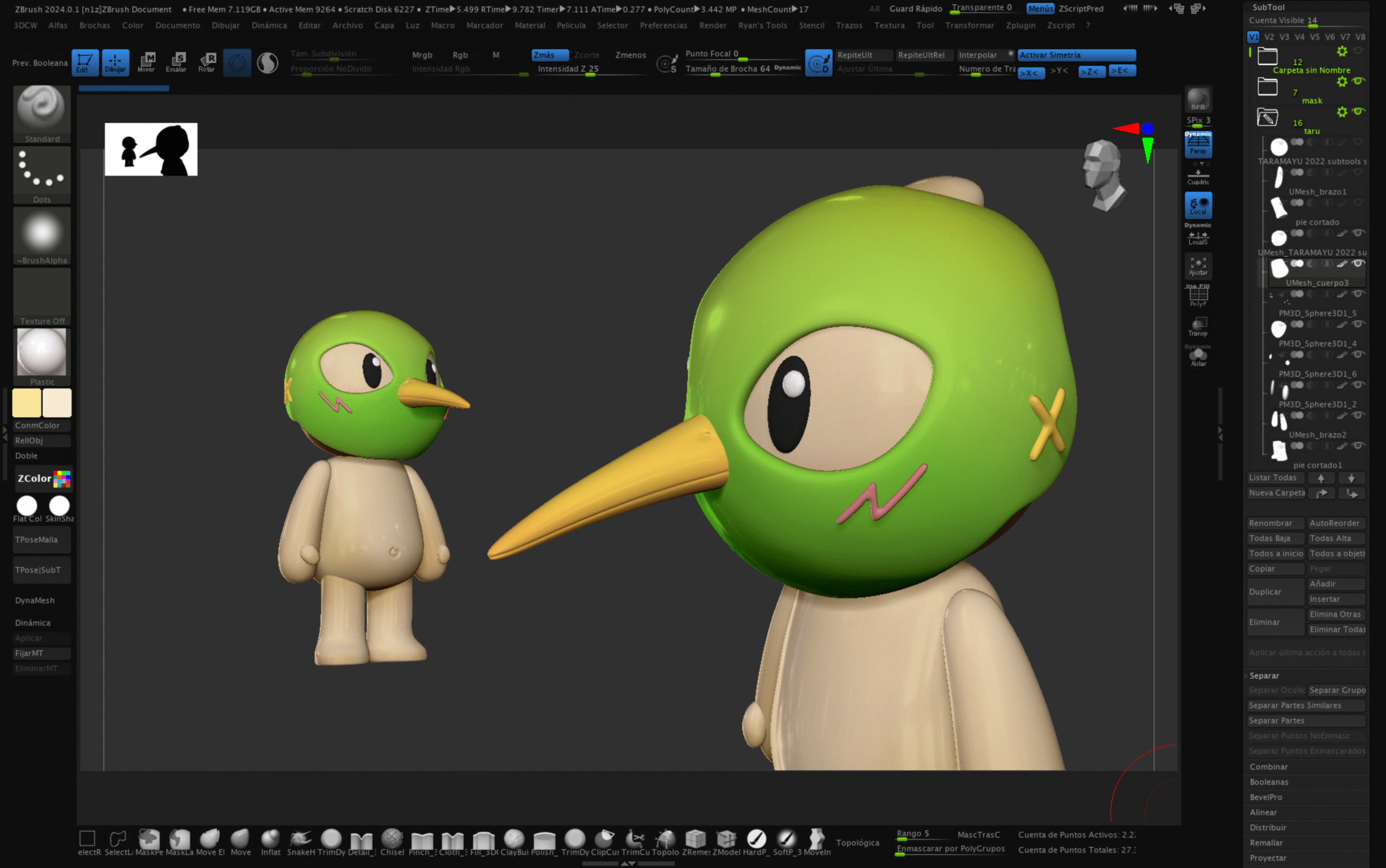The width and height of the screenshot is (1386, 868).
Task: Click the Separar Partes button
Action: [1306, 721]
